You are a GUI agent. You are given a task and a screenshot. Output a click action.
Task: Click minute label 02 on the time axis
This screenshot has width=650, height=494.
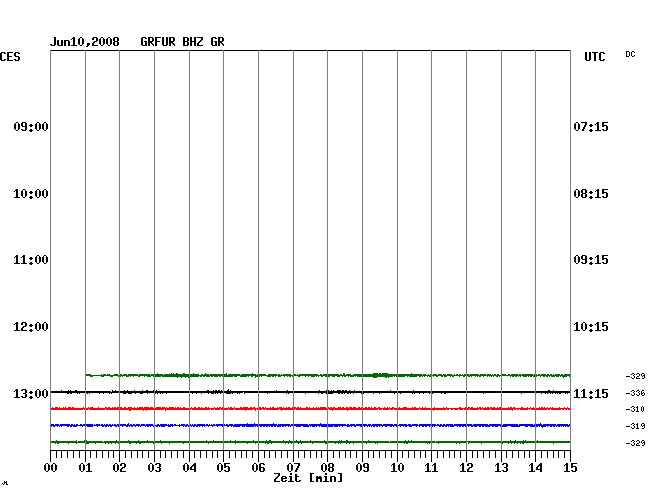[x=119, y=468]
